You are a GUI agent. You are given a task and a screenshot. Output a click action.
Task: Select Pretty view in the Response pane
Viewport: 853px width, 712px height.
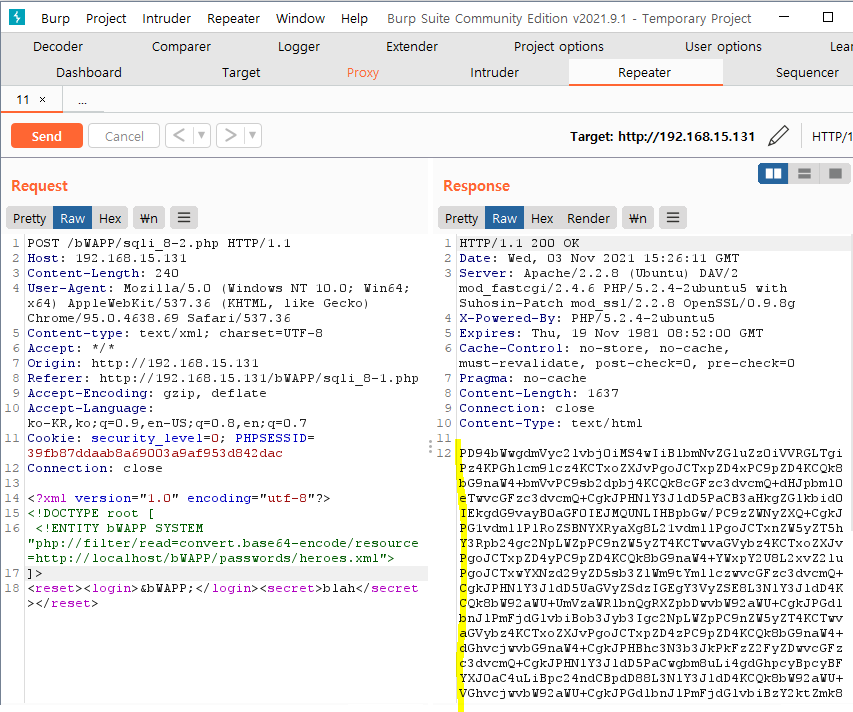[461, 218]
